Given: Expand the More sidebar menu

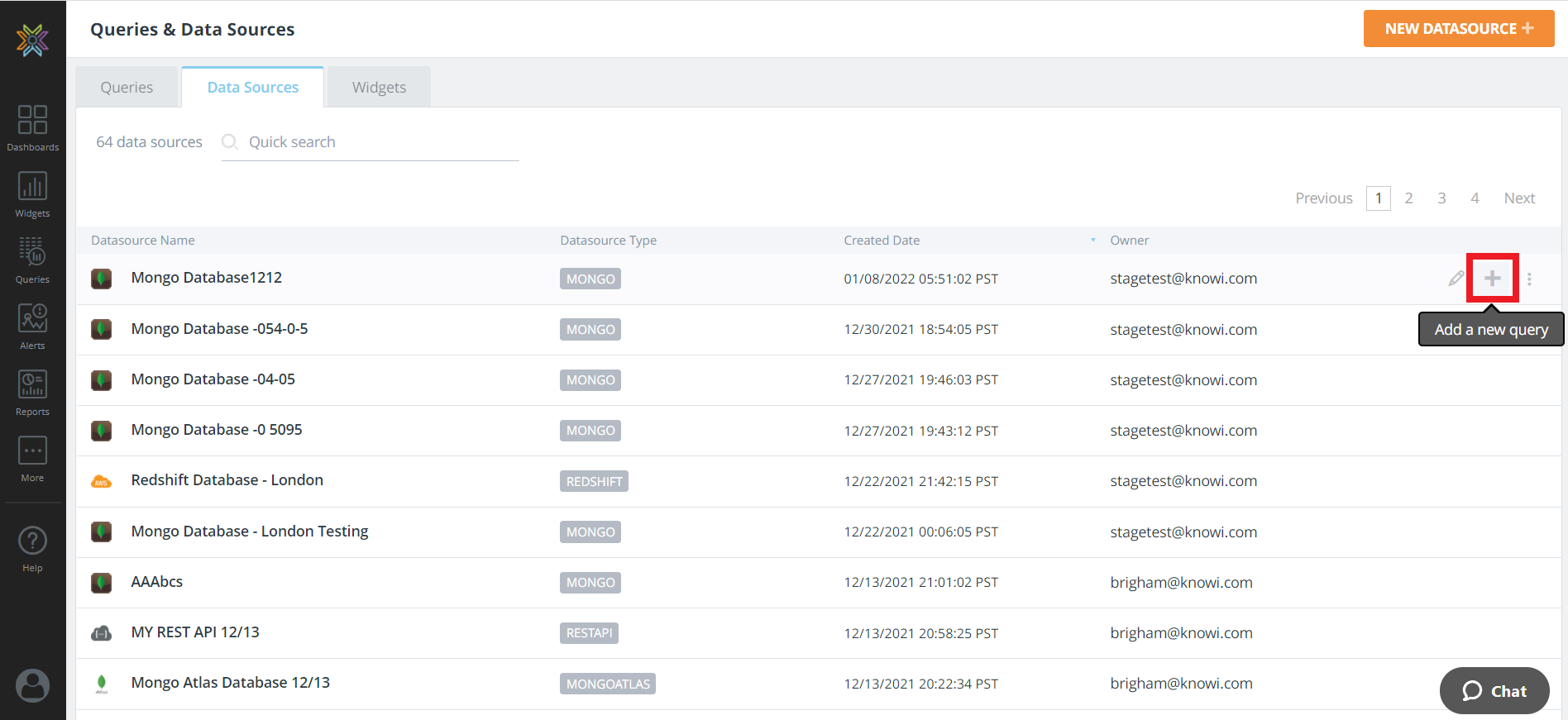Looking at the screenshot, I should pos(32,458).
